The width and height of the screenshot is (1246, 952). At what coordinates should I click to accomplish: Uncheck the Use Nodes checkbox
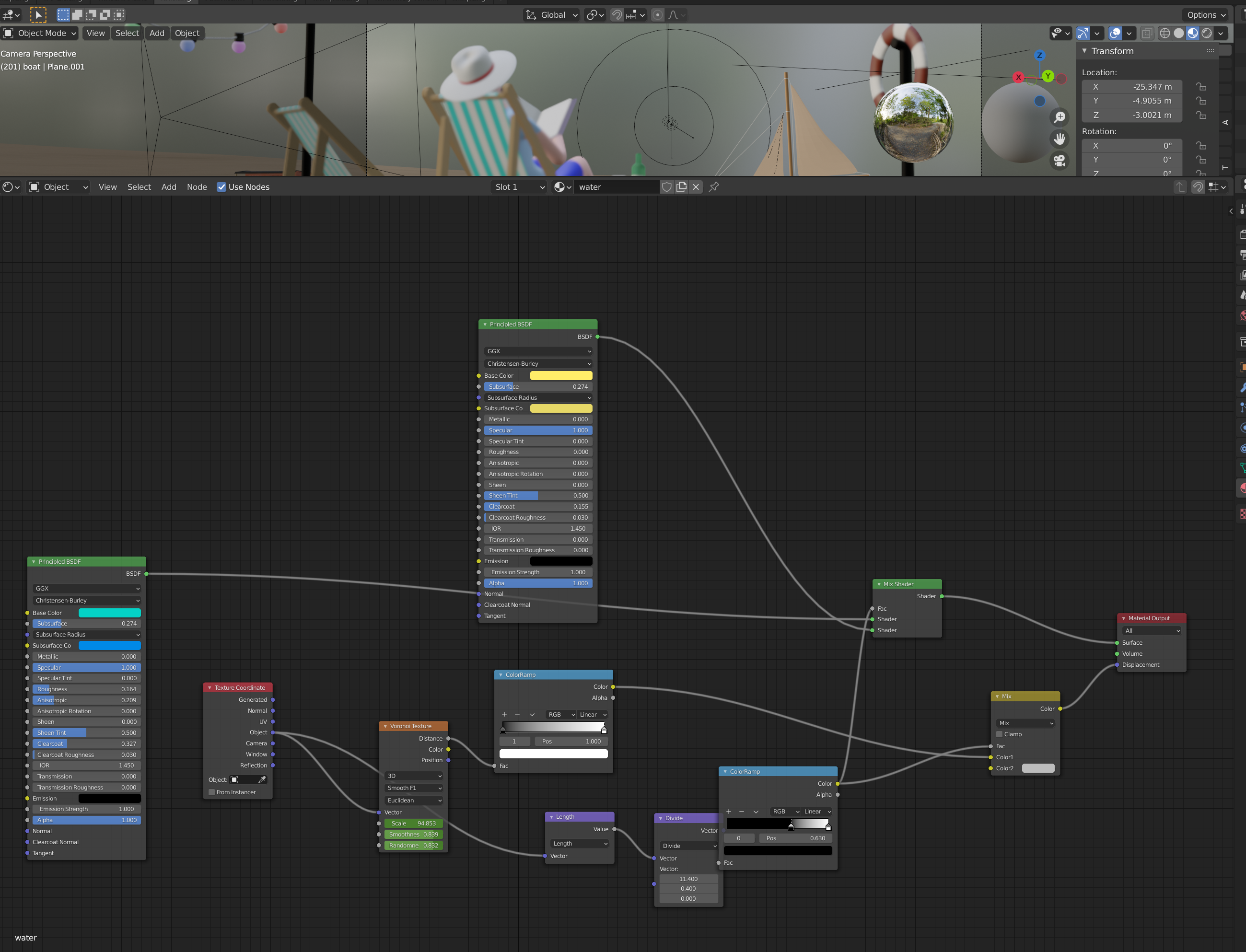pos(221,187)
